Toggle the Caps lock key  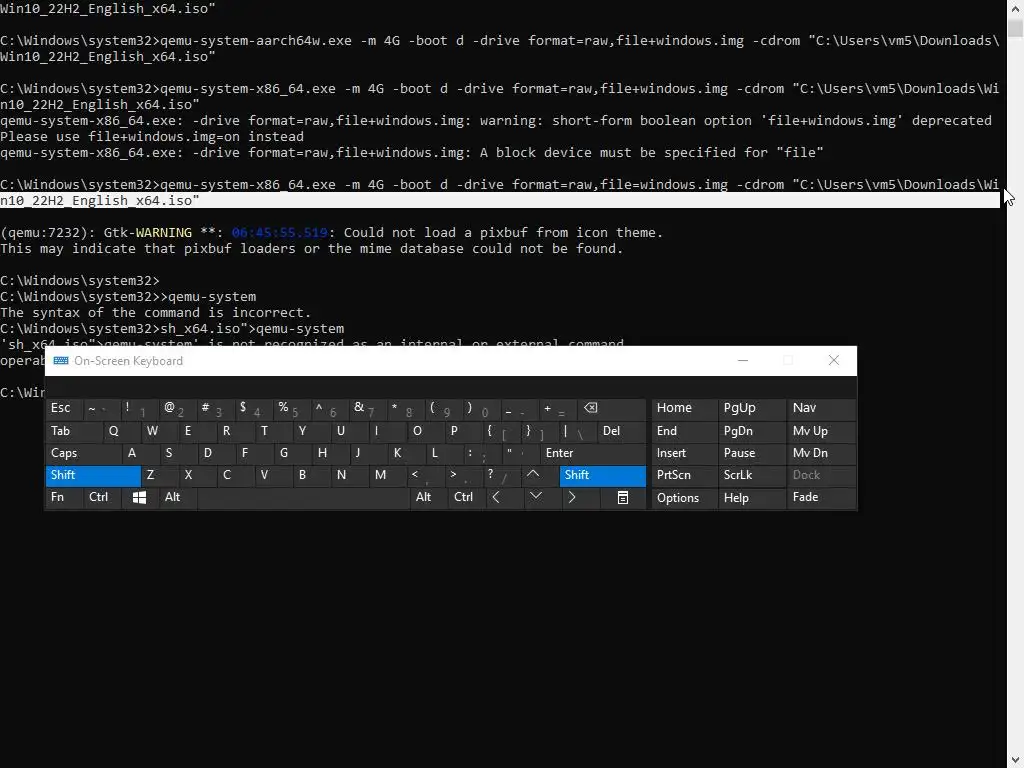click(x=83, y=453)
